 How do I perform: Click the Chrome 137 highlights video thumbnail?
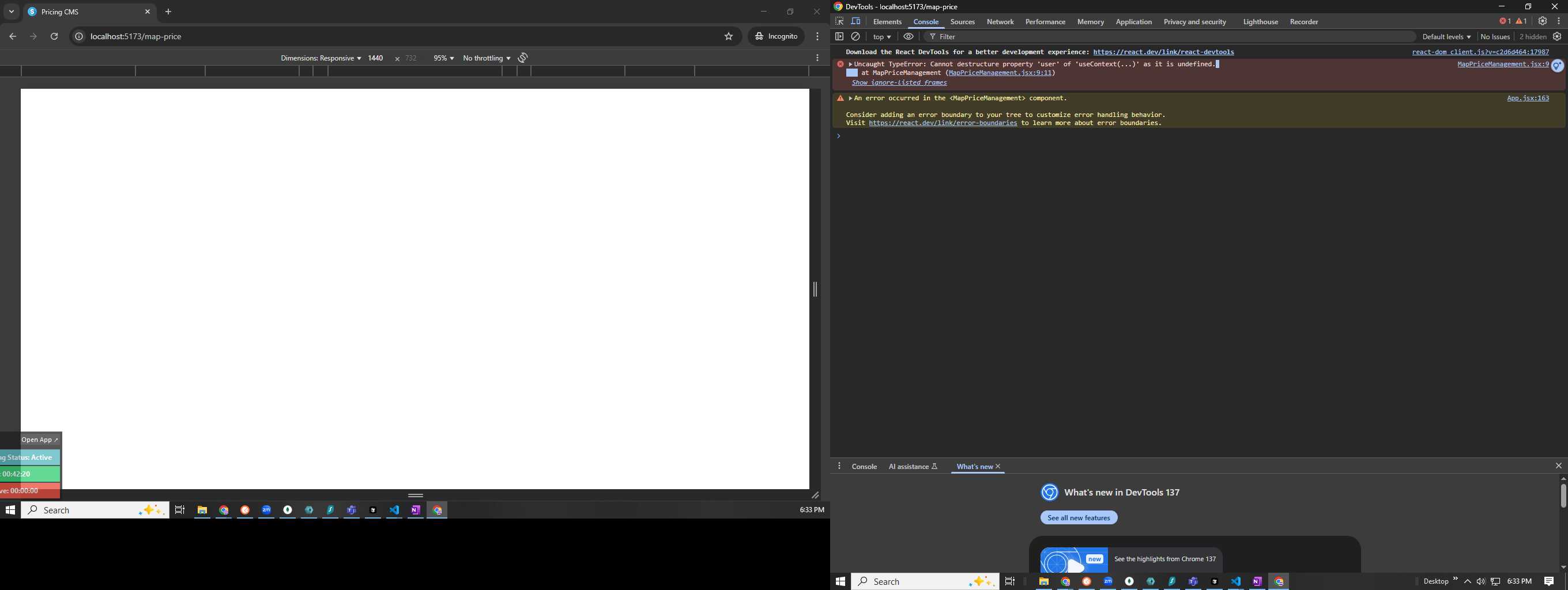tap(1074, 559)
